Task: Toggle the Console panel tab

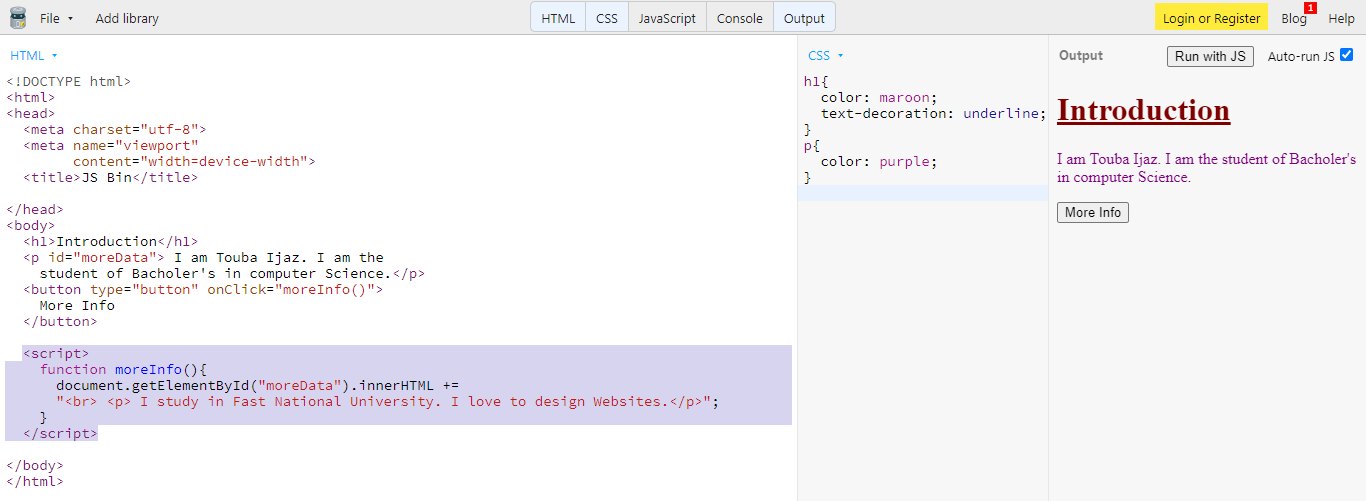Action: [x=740, y=18]
